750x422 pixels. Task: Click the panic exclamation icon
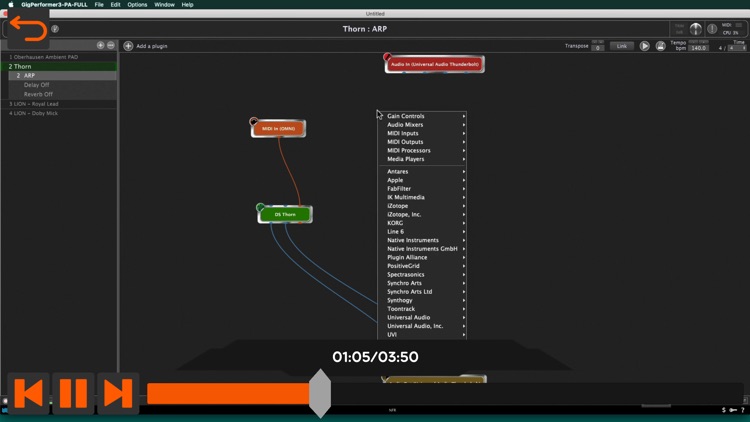pos(712,29)
